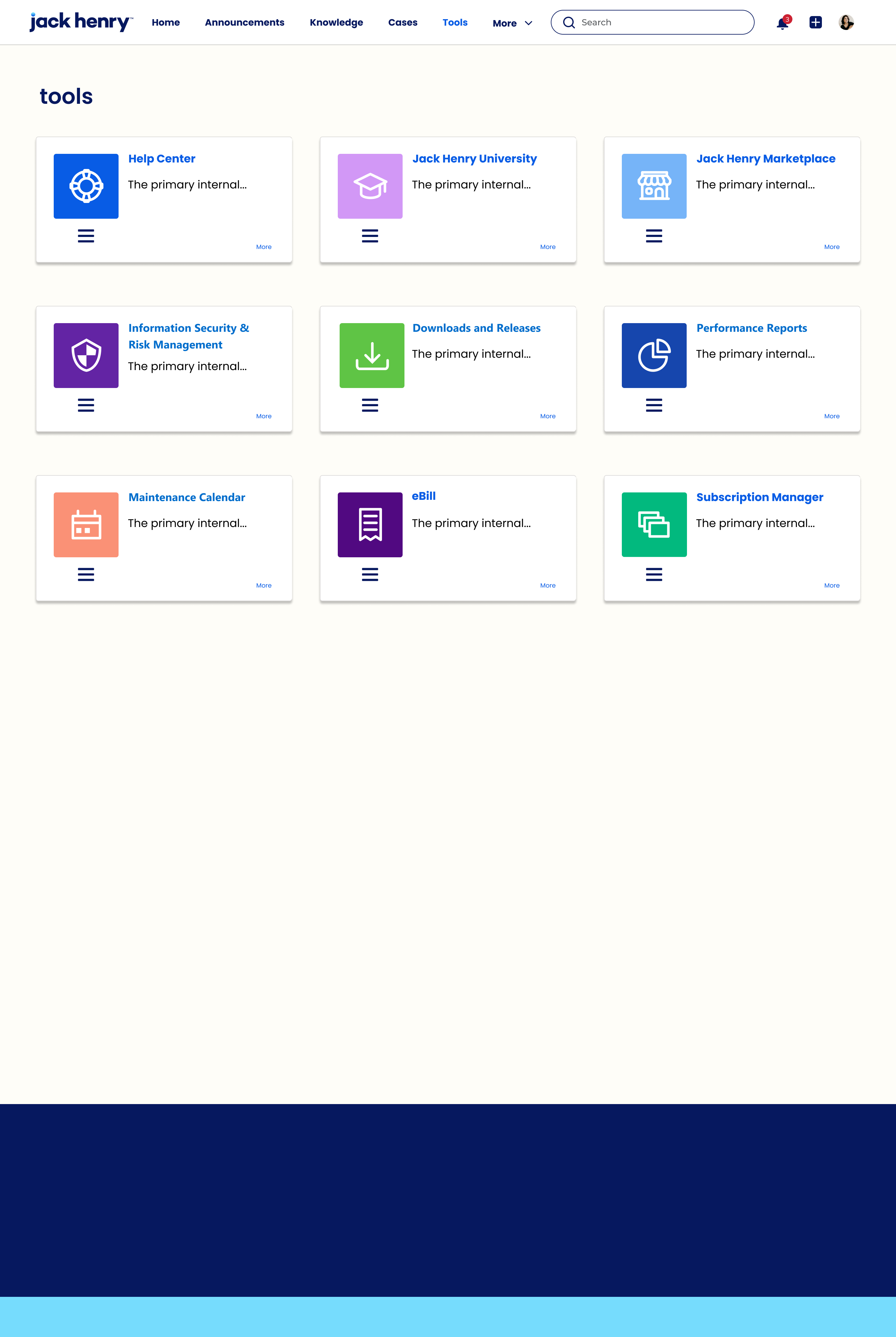Click the search magnifier icon
Image resolution: width=896 pixels, height=1337 pixels.
coord(569,22)
